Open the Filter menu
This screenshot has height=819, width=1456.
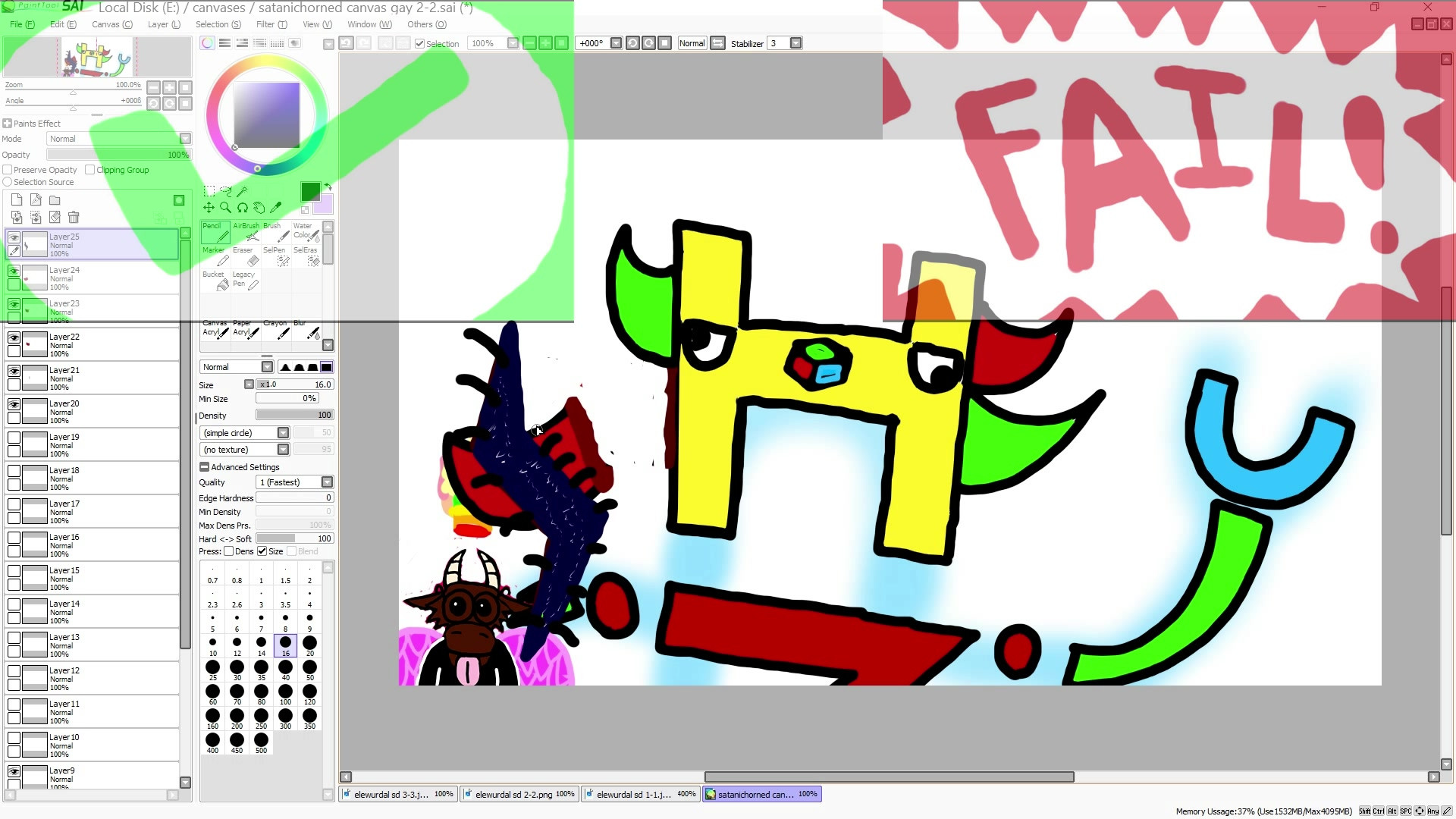(271, 24)
